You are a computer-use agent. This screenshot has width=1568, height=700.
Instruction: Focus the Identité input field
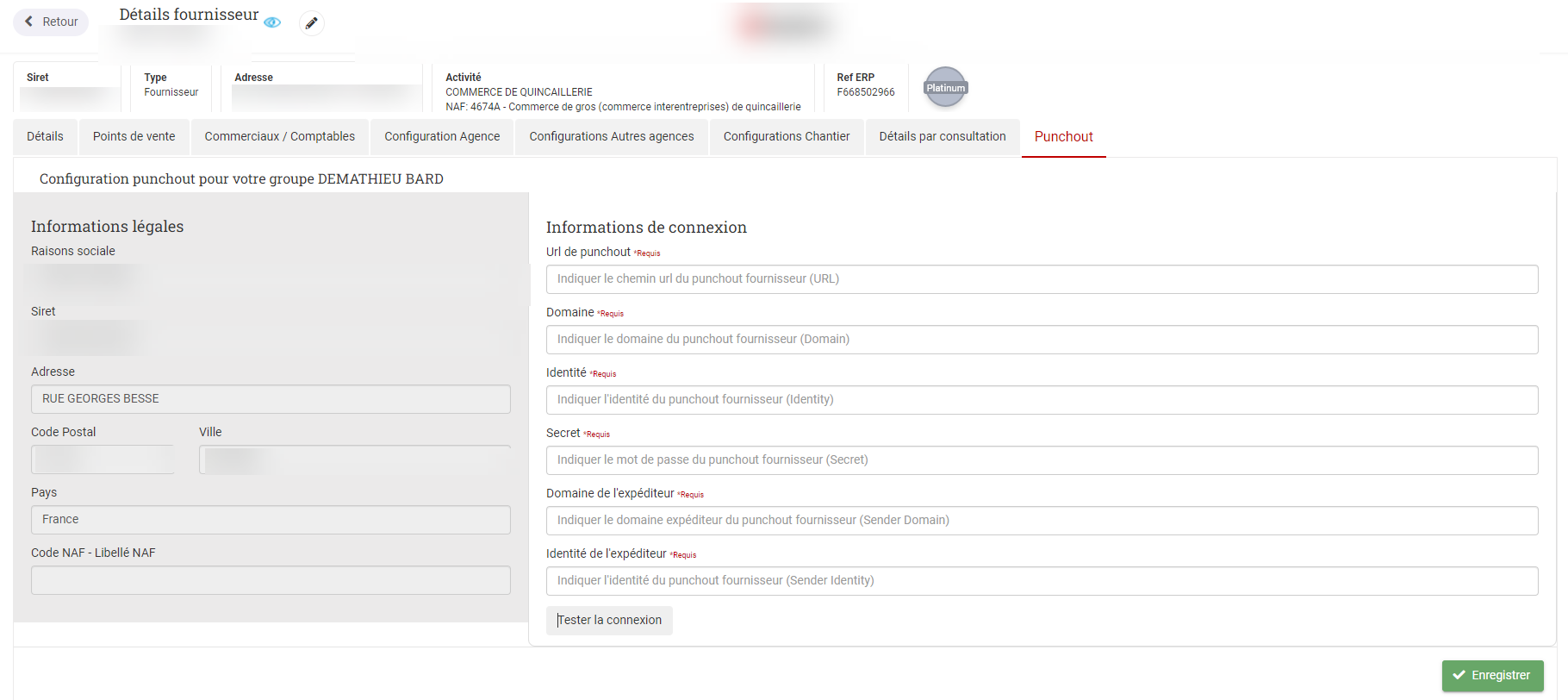click(1042, 400)
